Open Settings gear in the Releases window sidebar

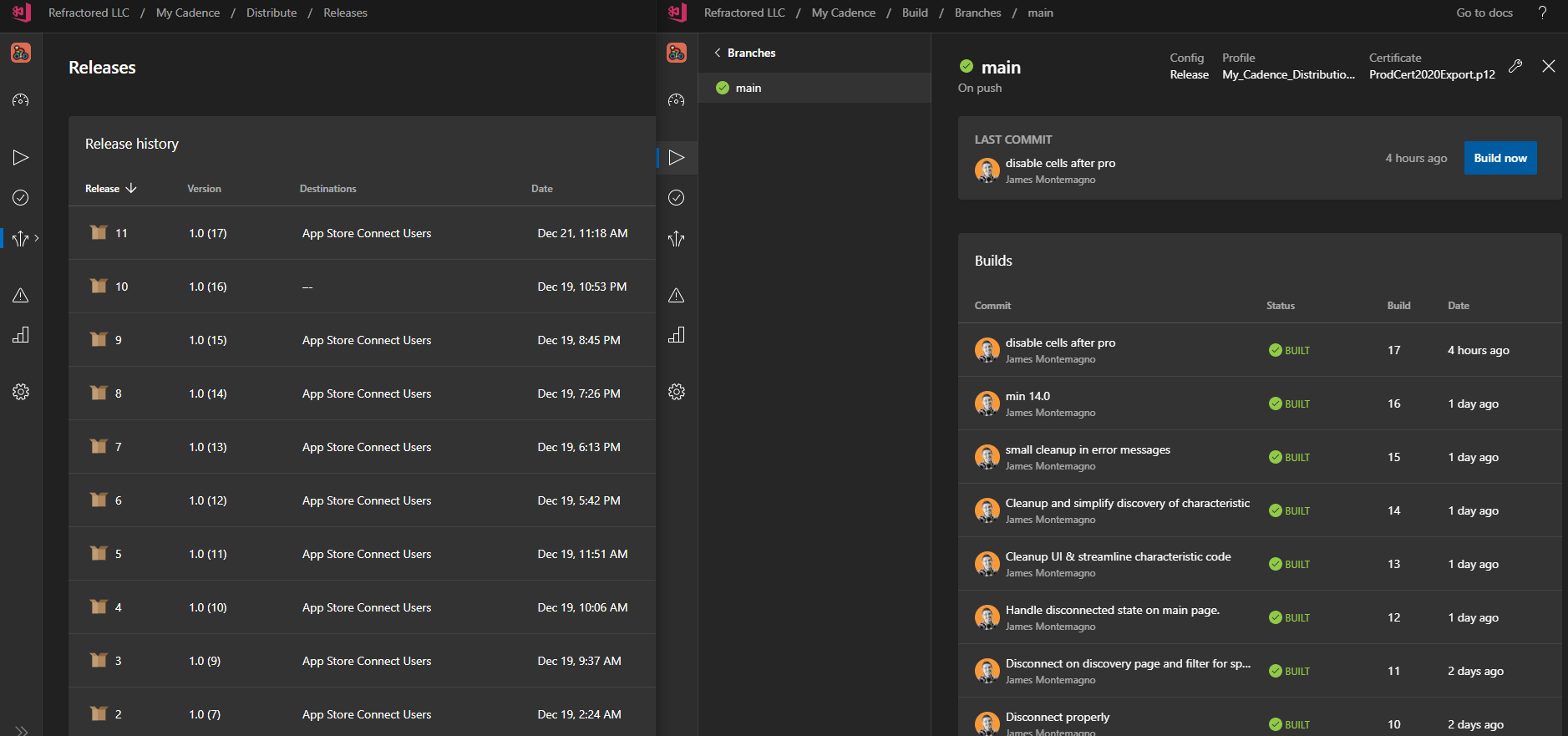pyautogui.click(x=21, y=392)
